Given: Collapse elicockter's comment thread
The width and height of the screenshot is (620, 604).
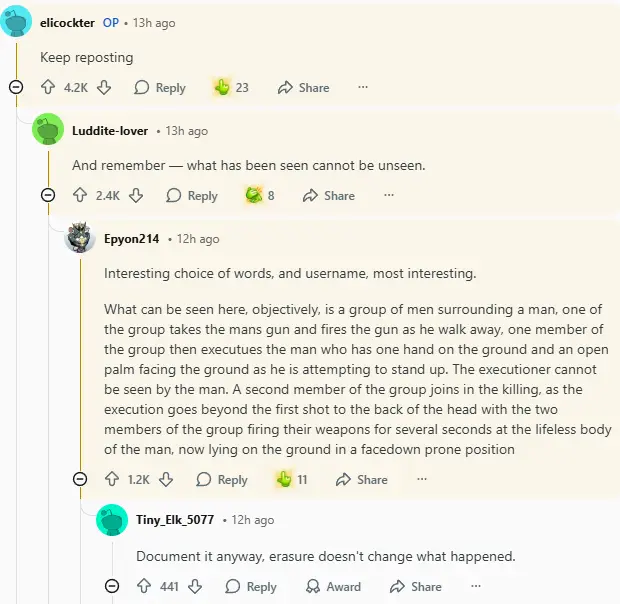Looking at the screenshot, I should click(16, 88).
